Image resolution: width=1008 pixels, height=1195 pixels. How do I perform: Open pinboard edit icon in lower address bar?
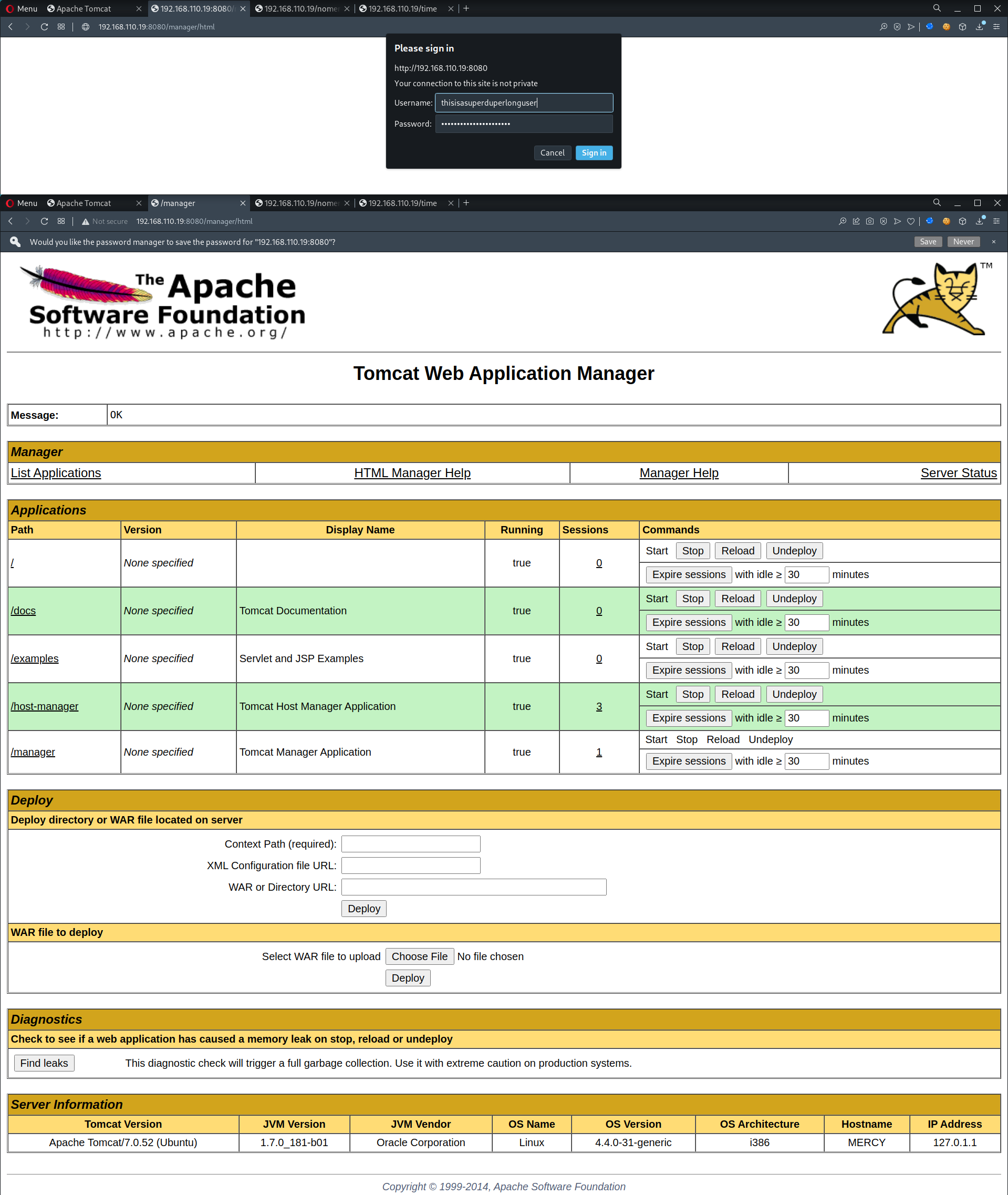point(856,221)
